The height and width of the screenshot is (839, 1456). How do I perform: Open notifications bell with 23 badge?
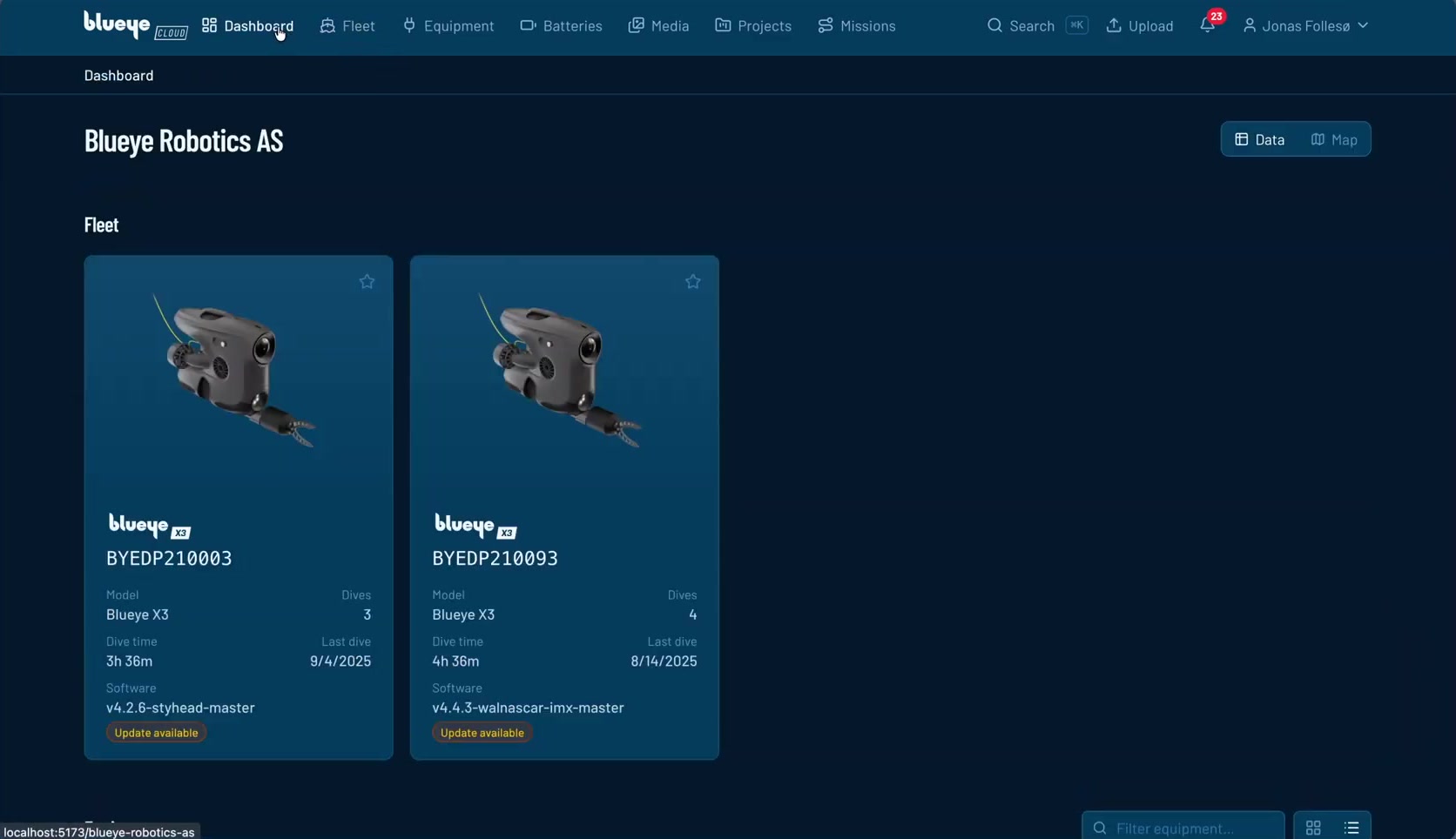(x=1208, y=25)
